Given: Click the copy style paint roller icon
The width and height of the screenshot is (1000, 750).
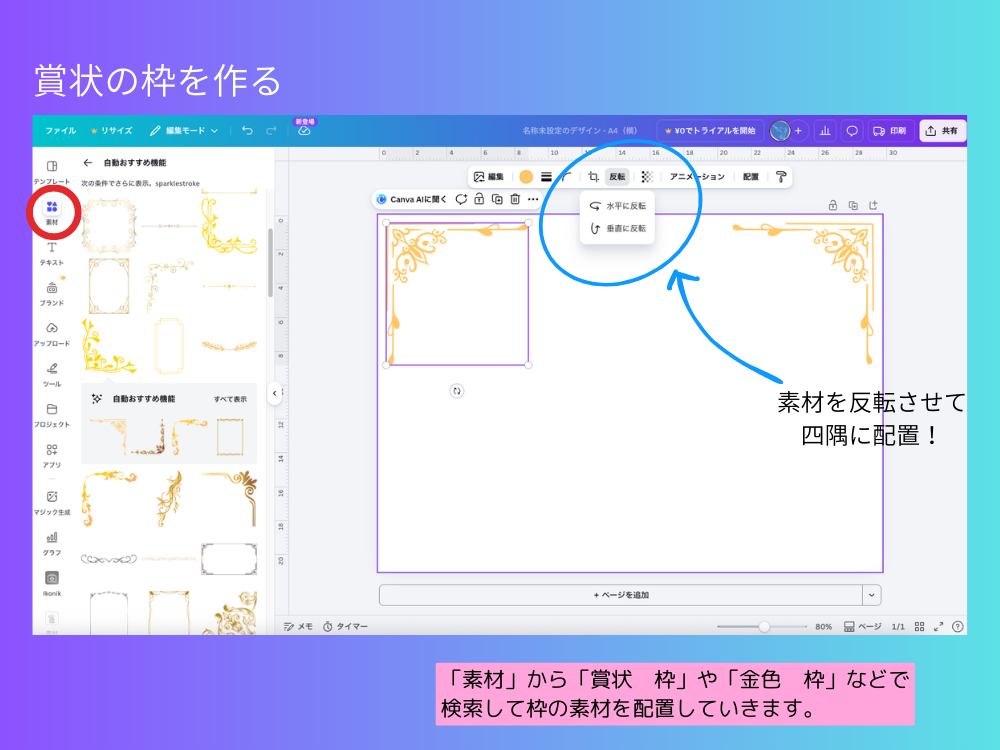Looking at the screenshot, I should coord(781,177).
